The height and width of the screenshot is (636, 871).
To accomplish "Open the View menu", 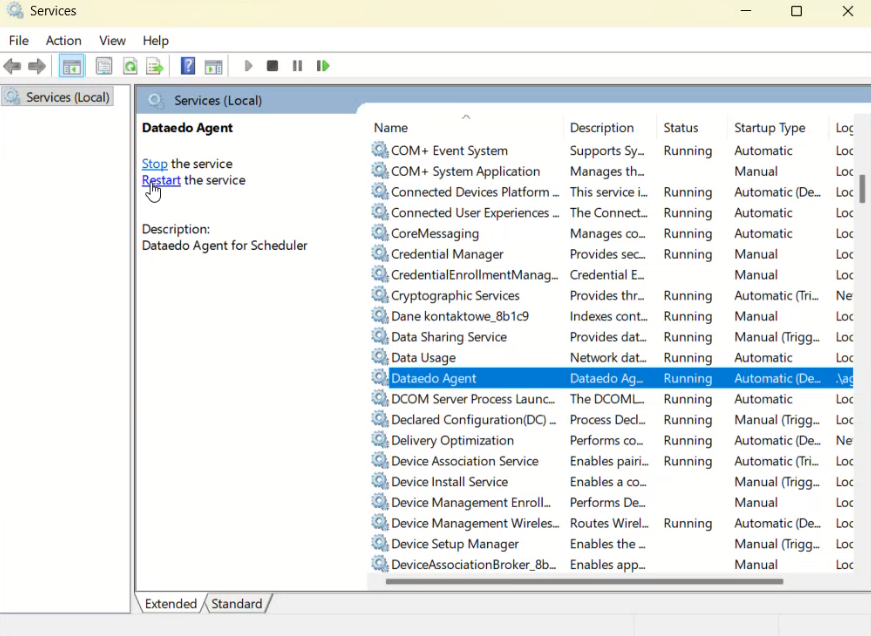I will [112, 41].
